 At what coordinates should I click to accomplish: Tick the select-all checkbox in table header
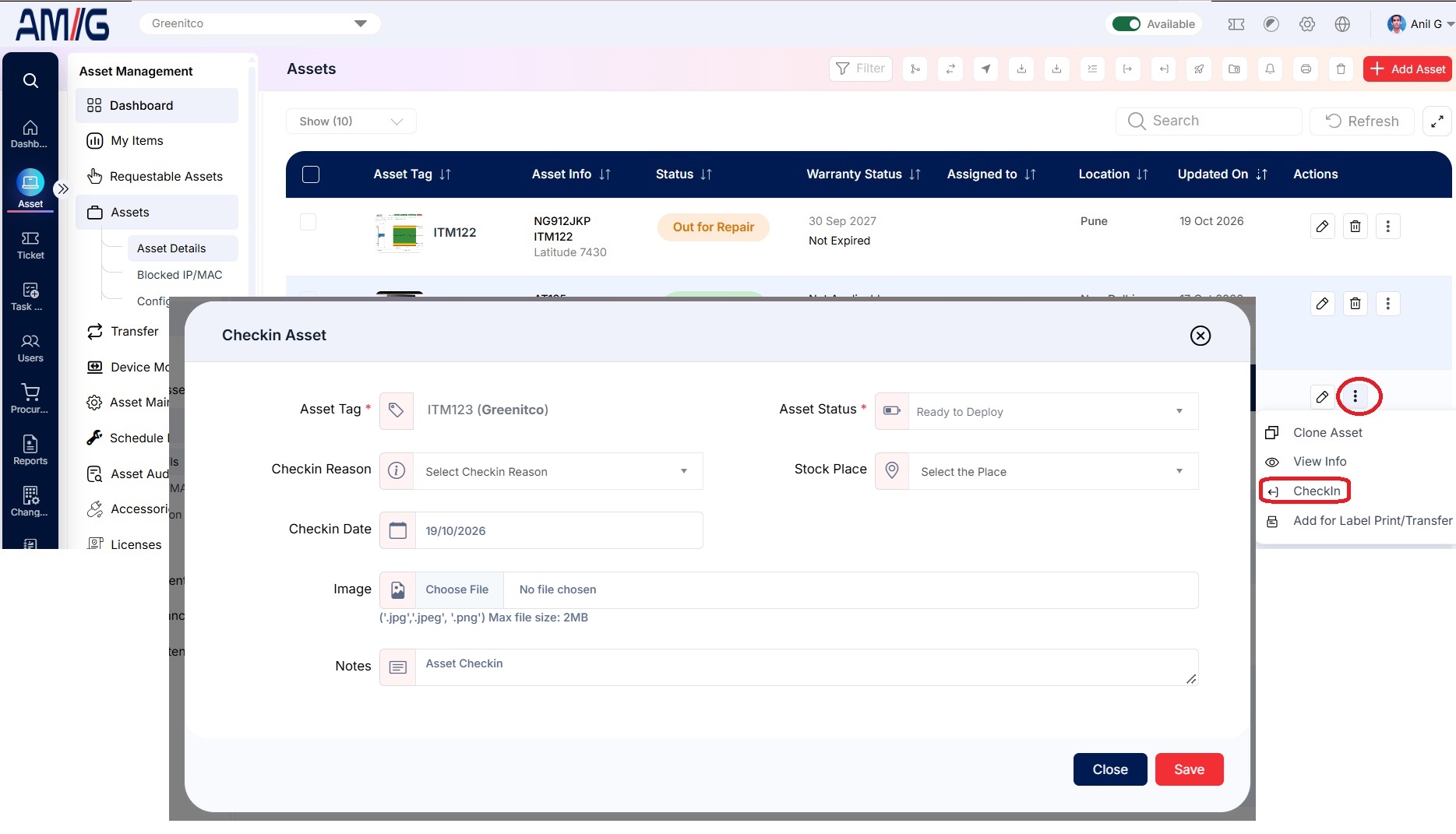point(311,174)
